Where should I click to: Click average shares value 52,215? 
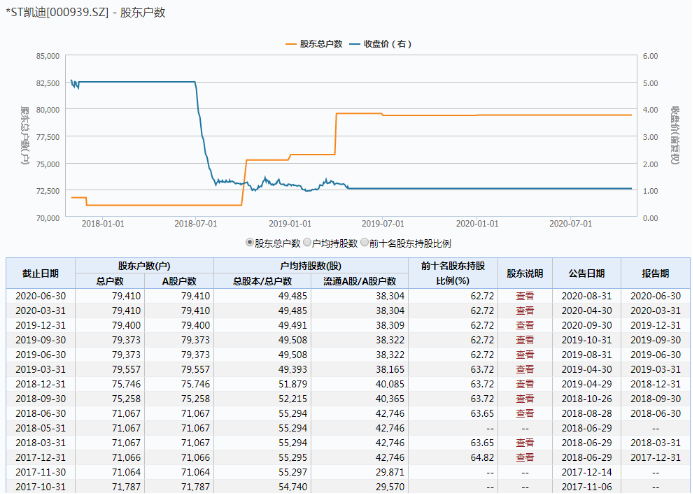click(293, 399)
